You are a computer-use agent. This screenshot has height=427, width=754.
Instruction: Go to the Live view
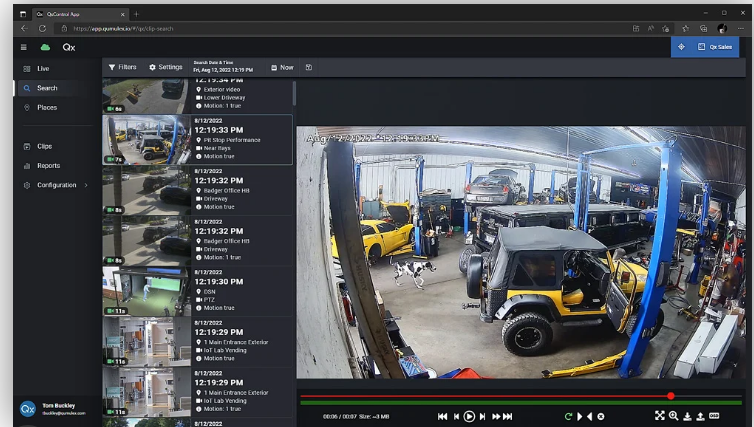click(43, 68)
